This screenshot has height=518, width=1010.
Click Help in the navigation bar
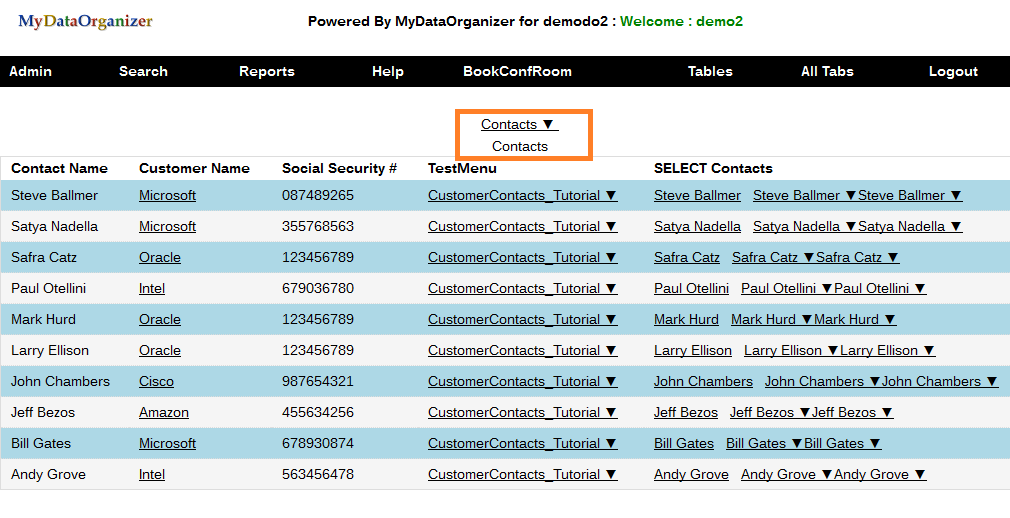pos(387,71)
